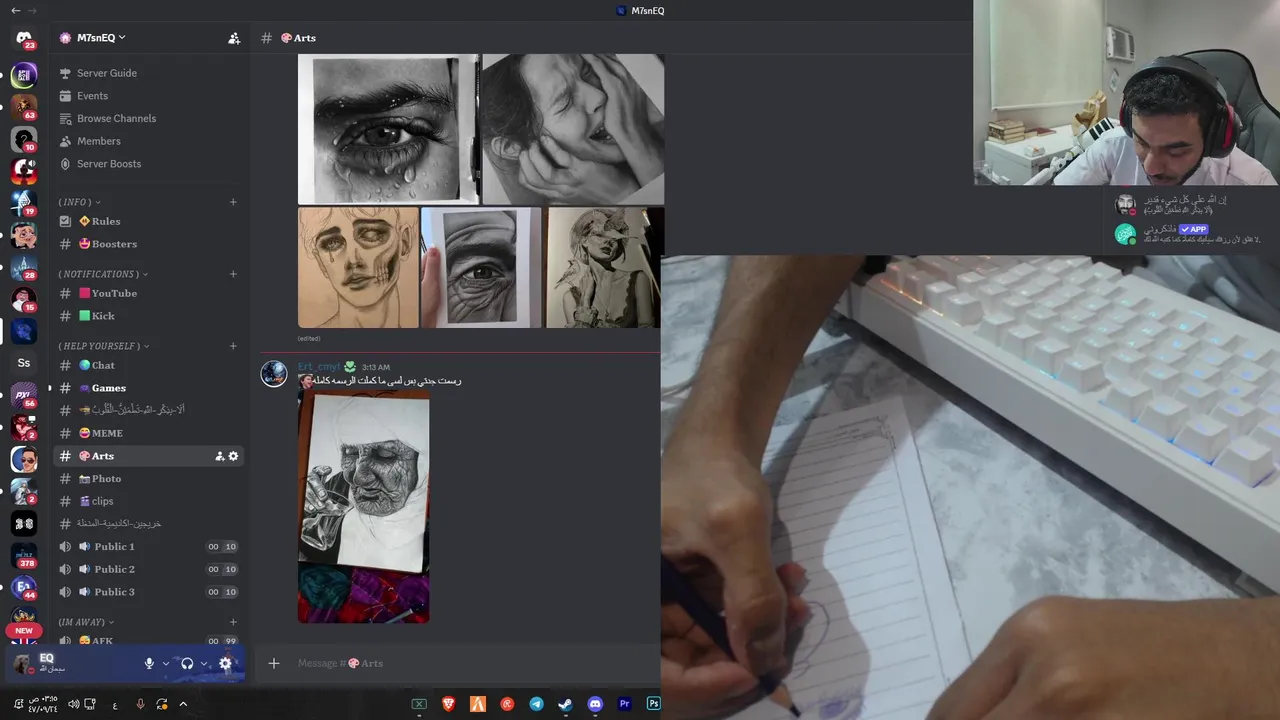
Task: Open server icon with 378 badge
Action: tap(23, 556)
